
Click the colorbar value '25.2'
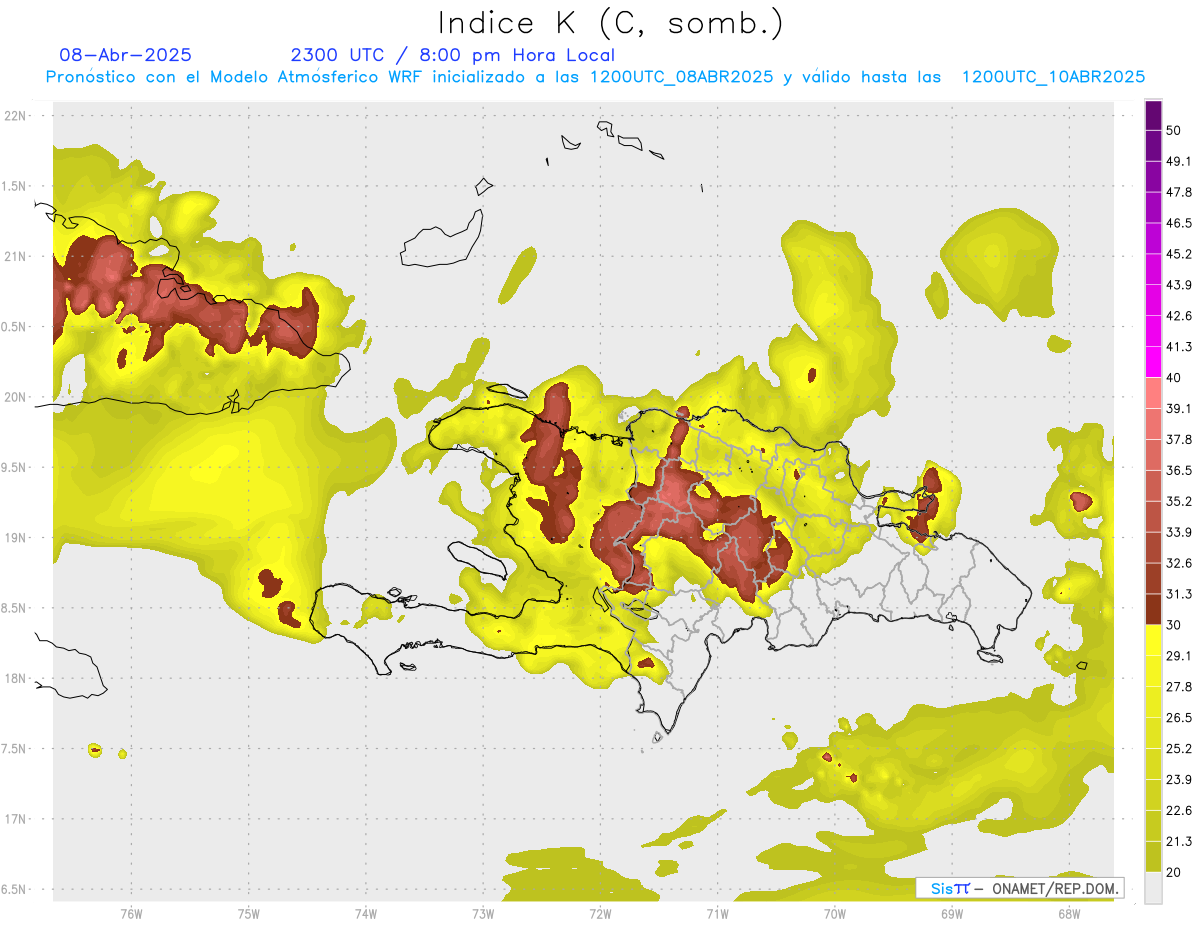(1179, 749)
